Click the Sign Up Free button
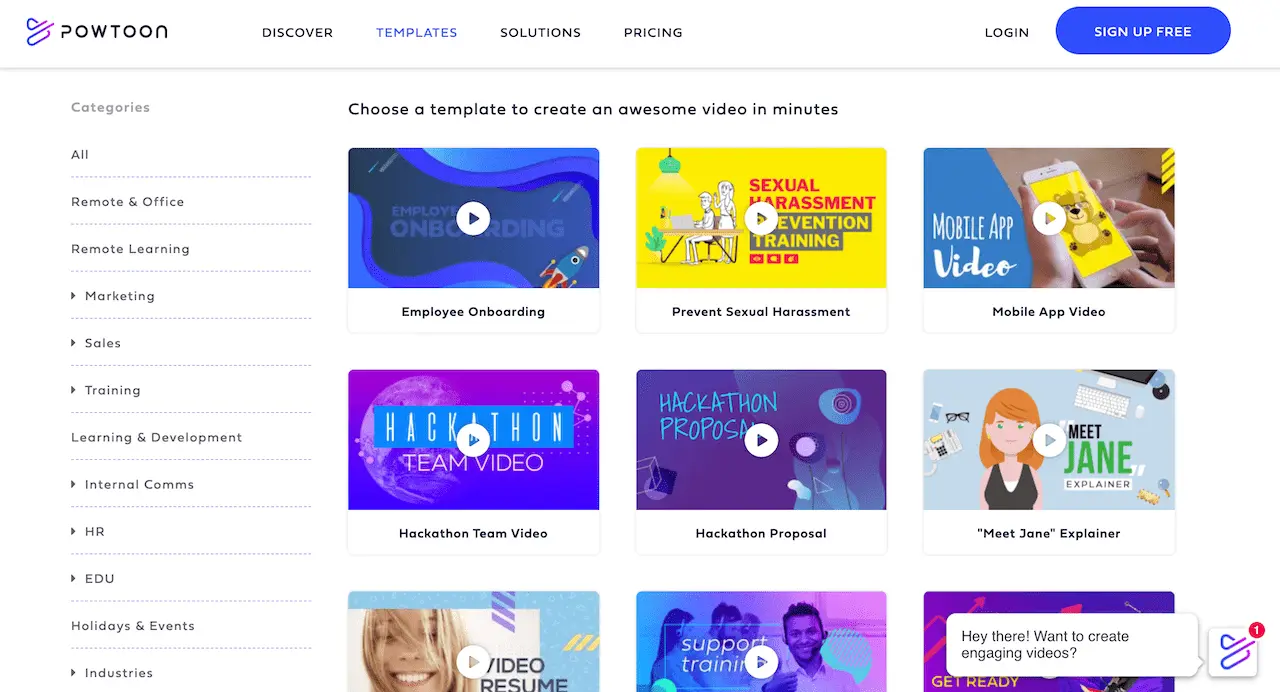 pyautogui.click(x=1143, y=32)
